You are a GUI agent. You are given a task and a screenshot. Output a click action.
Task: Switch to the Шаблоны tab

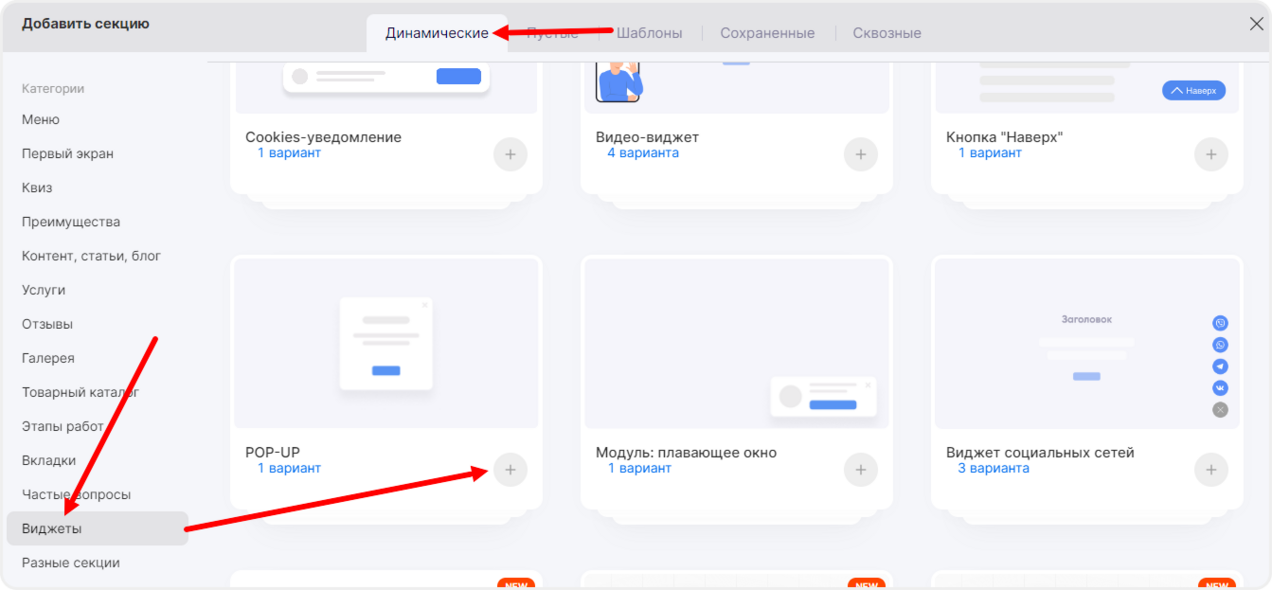click(649, 33)
